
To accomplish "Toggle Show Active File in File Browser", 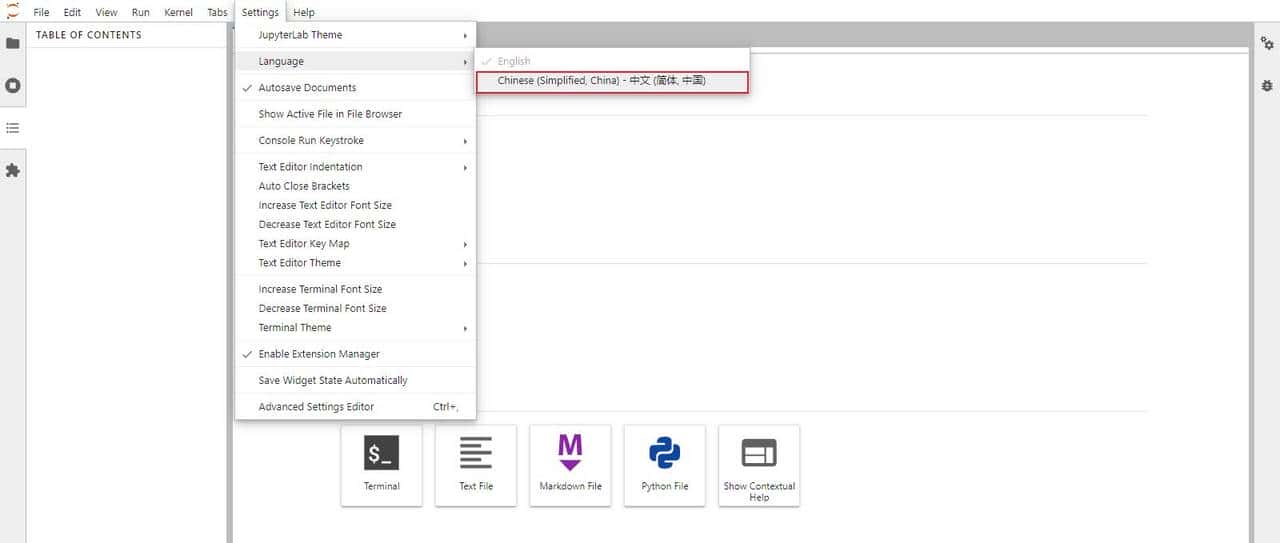I will 355,114.
